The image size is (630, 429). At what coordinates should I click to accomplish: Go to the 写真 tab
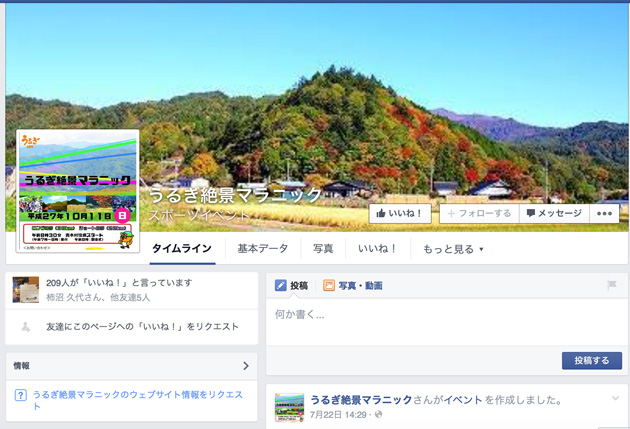[x=323, y=248]
